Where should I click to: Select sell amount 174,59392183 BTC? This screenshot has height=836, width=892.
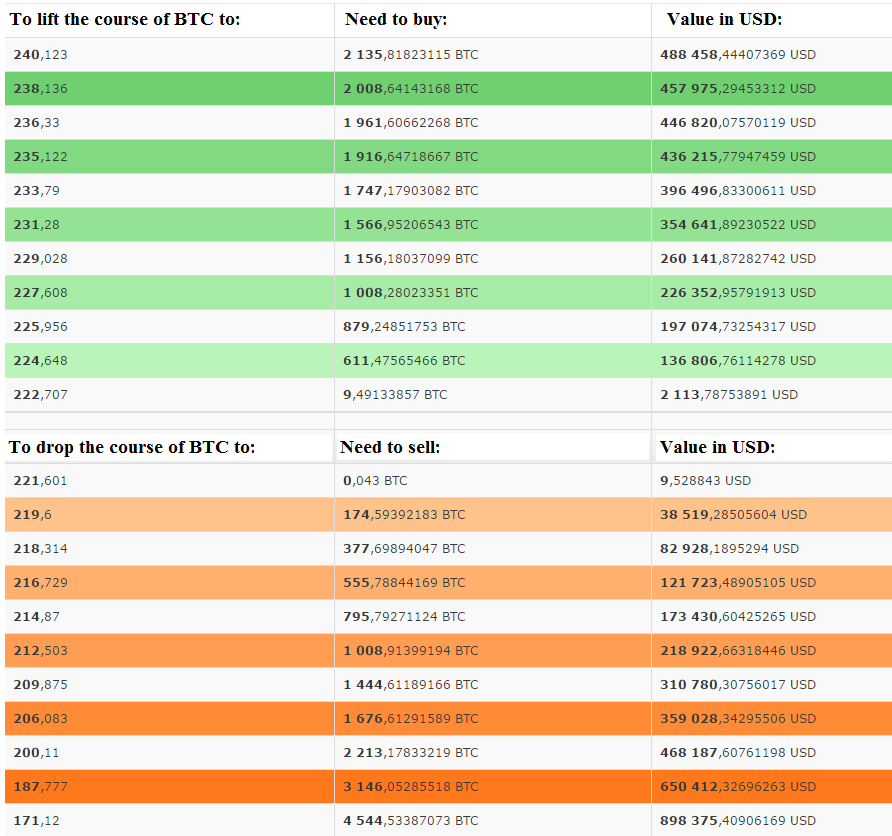(404, 515)
